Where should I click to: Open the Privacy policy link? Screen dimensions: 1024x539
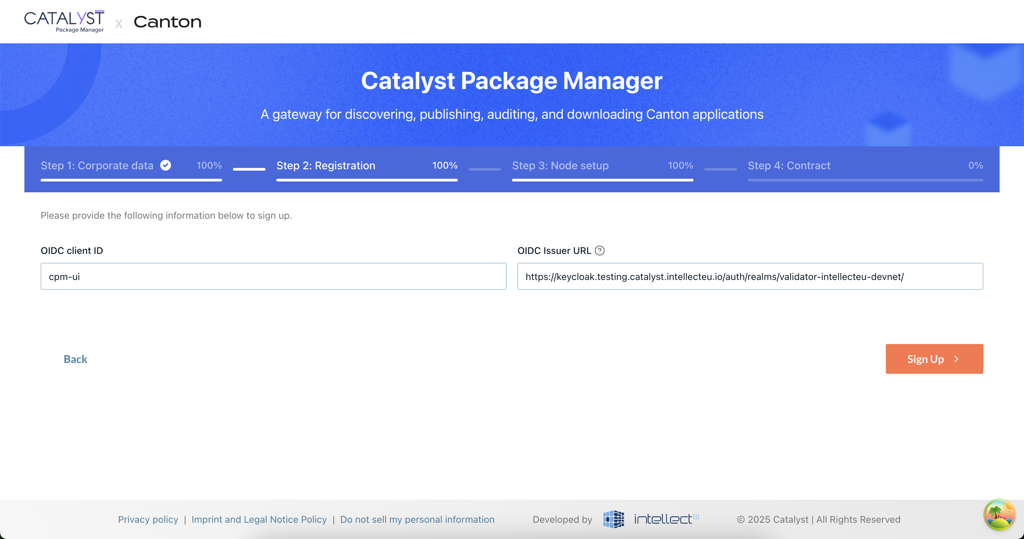[x=148, y=520]
